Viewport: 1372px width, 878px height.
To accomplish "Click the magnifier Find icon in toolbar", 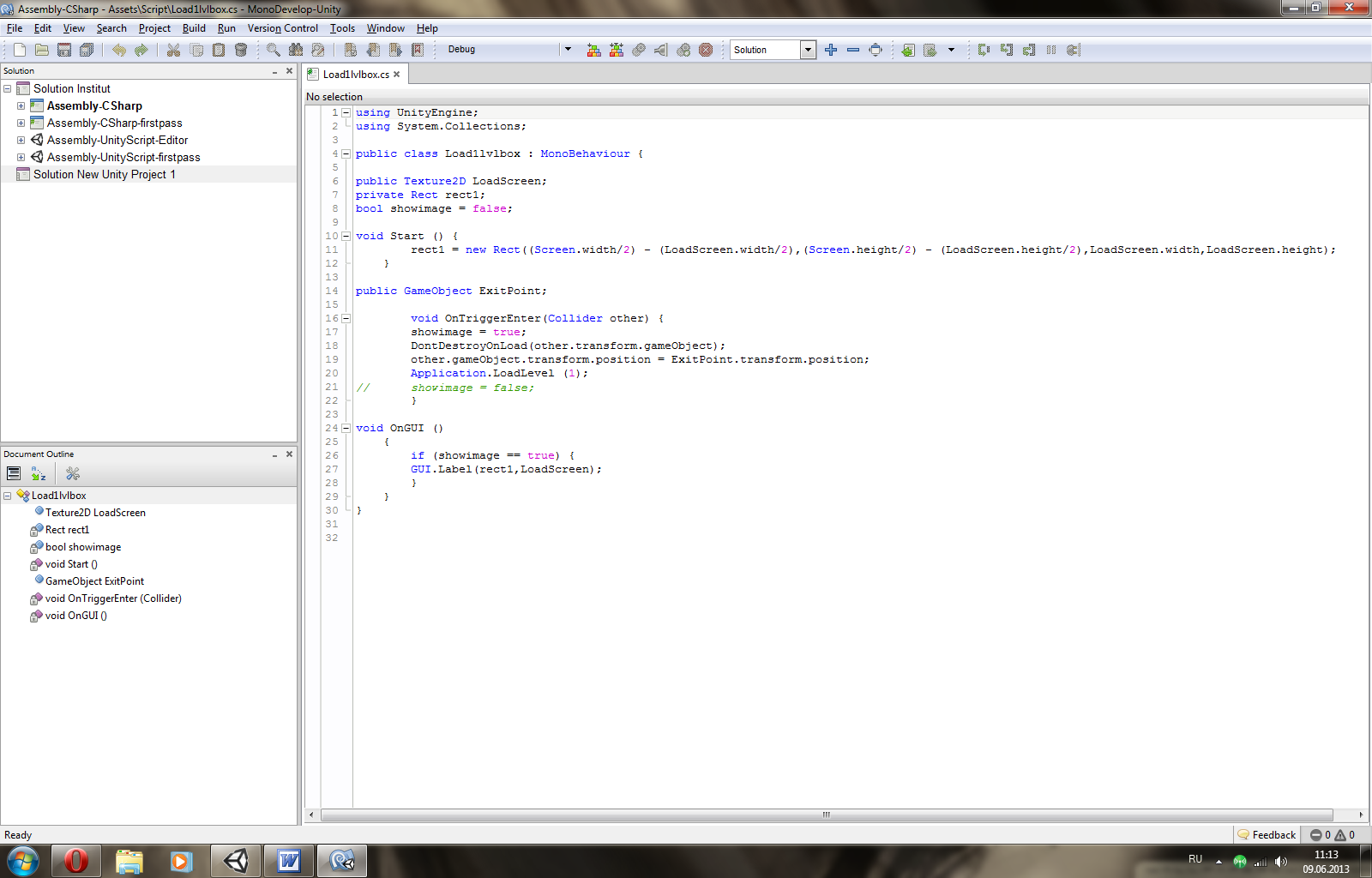I will [274, 50].
